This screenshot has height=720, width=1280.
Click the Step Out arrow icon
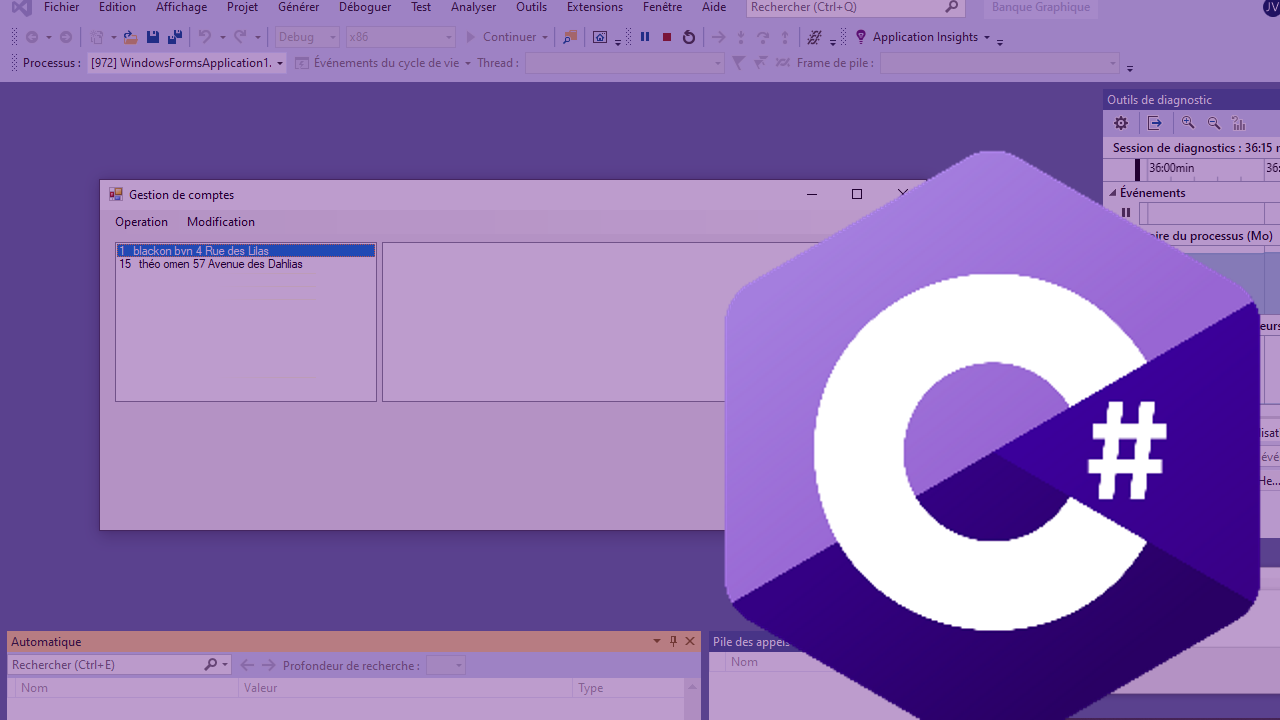(x=785, y=37)
